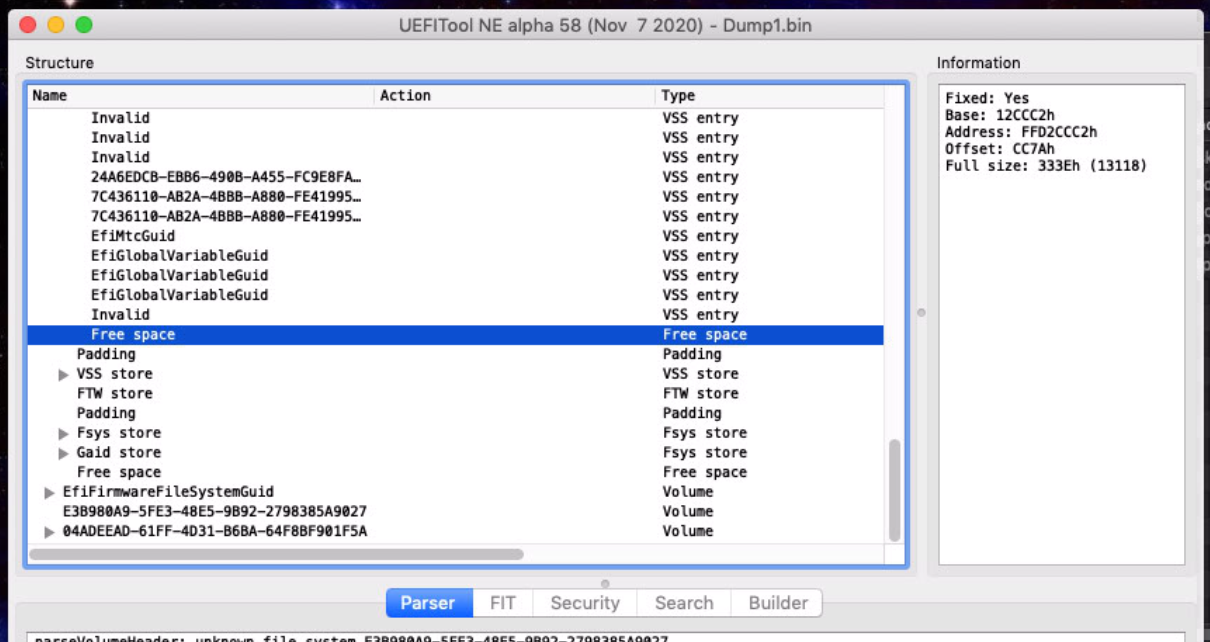1210x642 pixels.
Task: Expand the EfiFirmwareFileSystemGuid volume
Action: [x=50, y=492]
